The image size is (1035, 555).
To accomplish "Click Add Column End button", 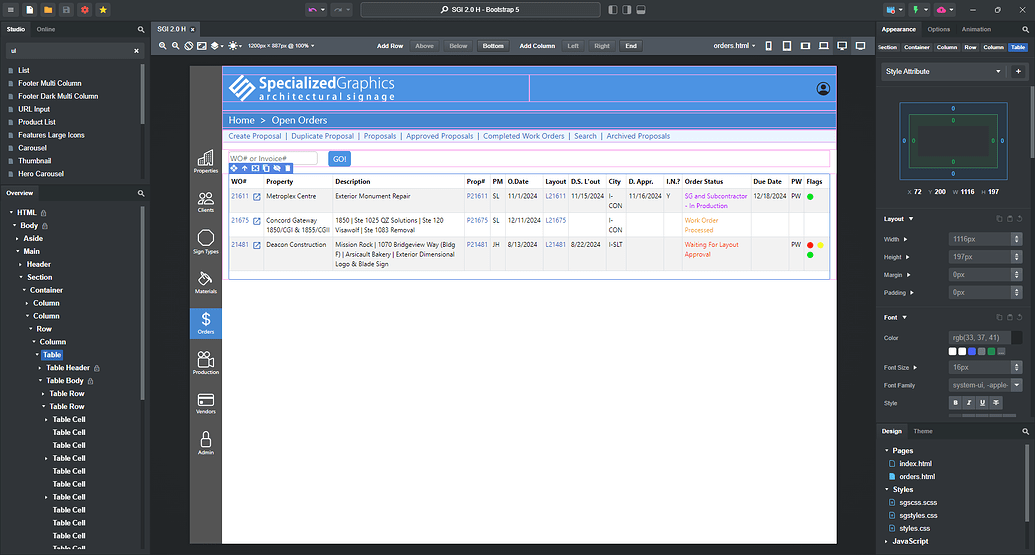I will coord(631,46).
